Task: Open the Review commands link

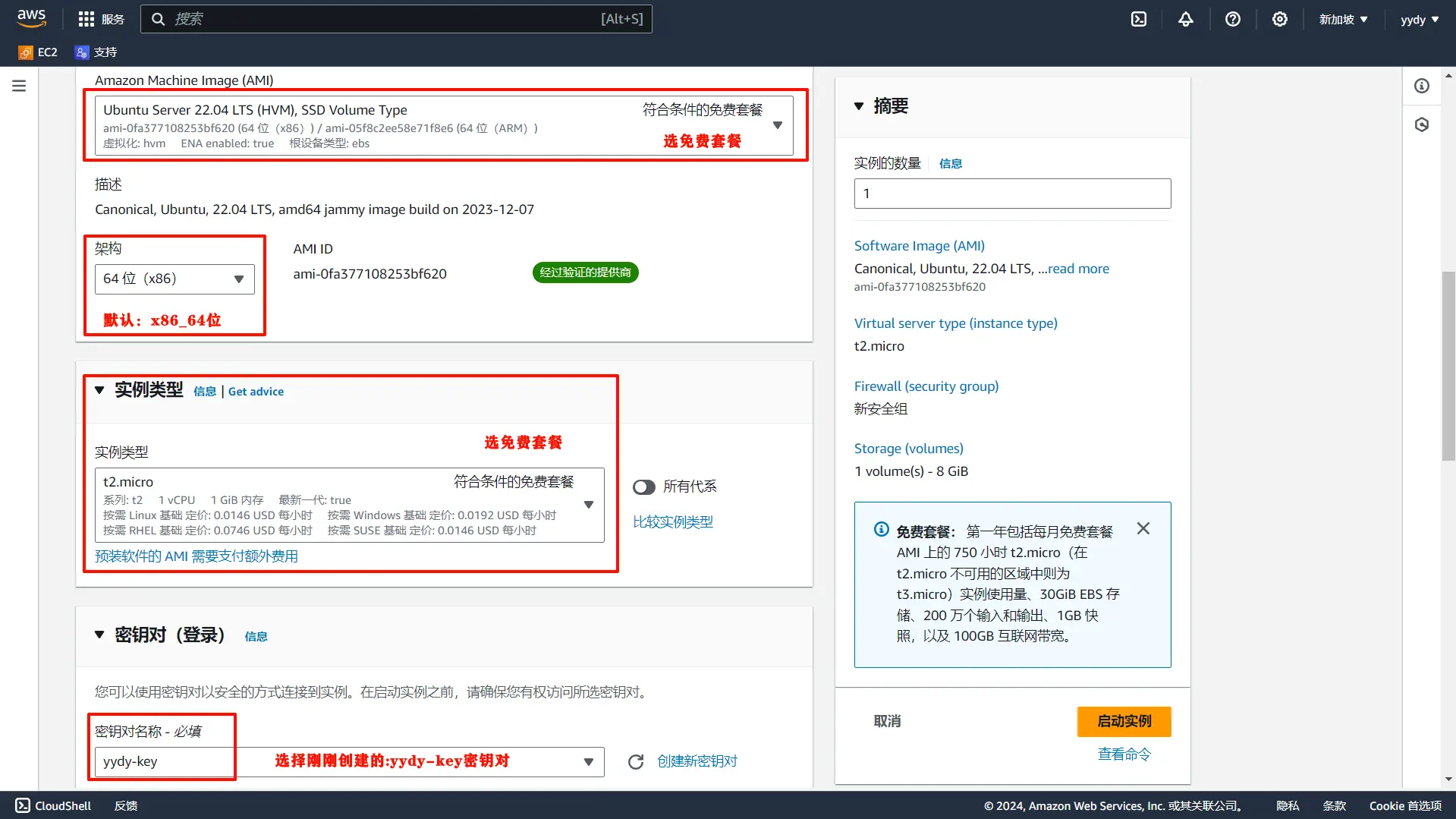Action: tap(1124, 754)
